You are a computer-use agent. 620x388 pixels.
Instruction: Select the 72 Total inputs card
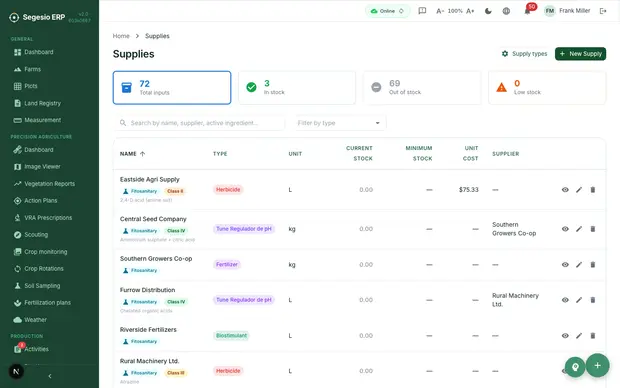point(172,88)
